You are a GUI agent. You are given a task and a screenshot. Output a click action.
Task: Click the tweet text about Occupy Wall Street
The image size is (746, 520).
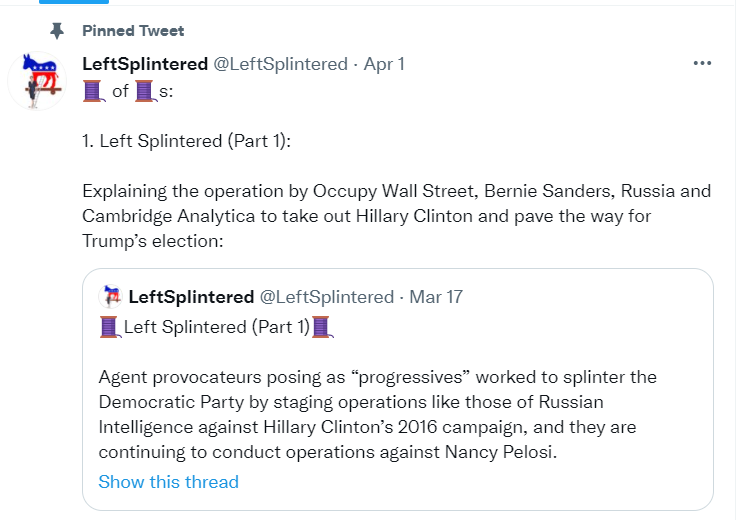[396, 216]
